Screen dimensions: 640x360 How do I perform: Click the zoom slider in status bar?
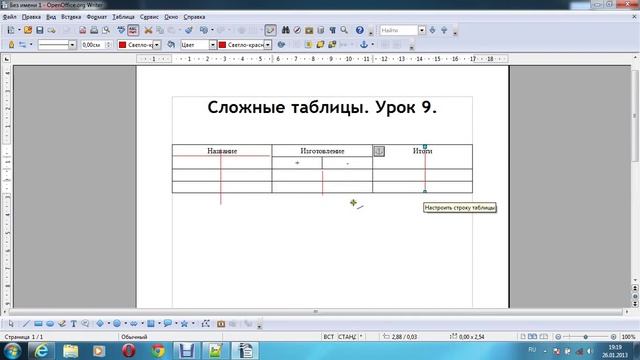pyautogui.click(x=586, y=337)
